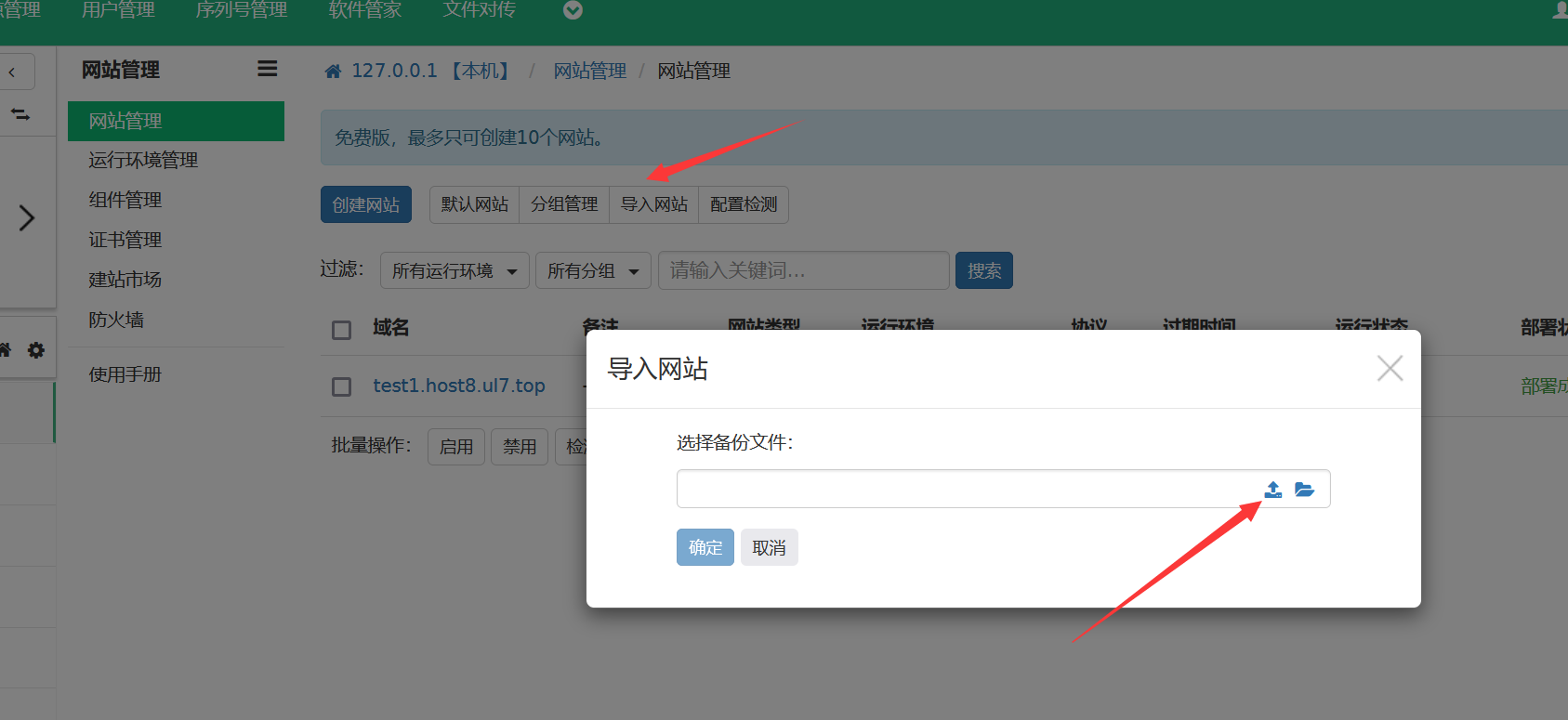Select 组件管理 in the sidebar
Image resolution: width=1568 pixels, height=720 pixels.
(125, 200)
